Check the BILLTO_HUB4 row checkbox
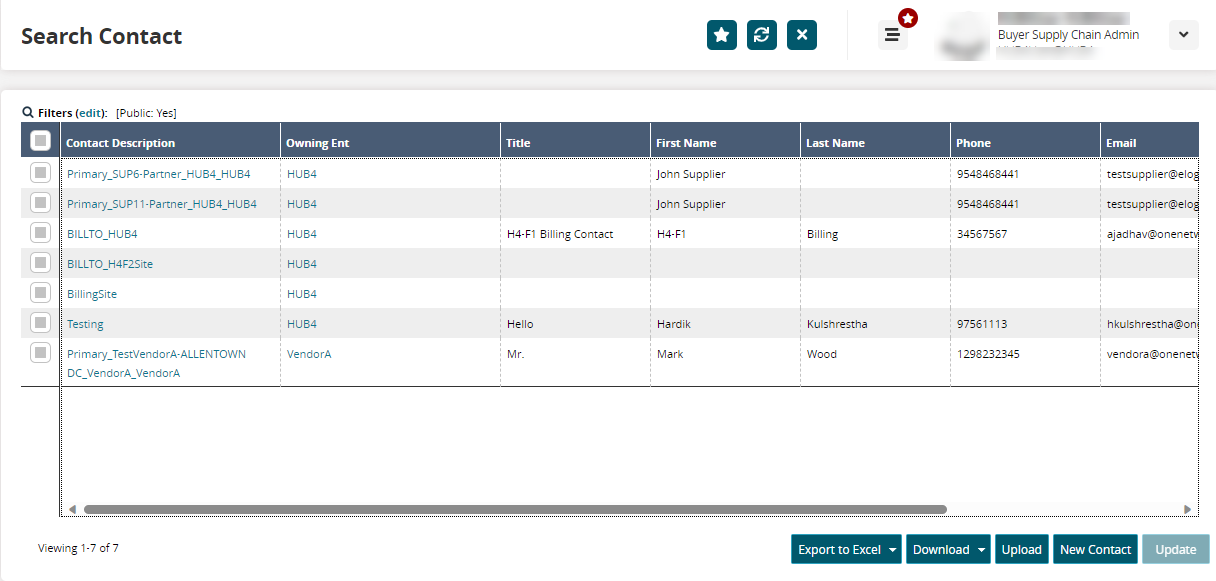The width and height of the screenshot is (1216, 581). 40,233
